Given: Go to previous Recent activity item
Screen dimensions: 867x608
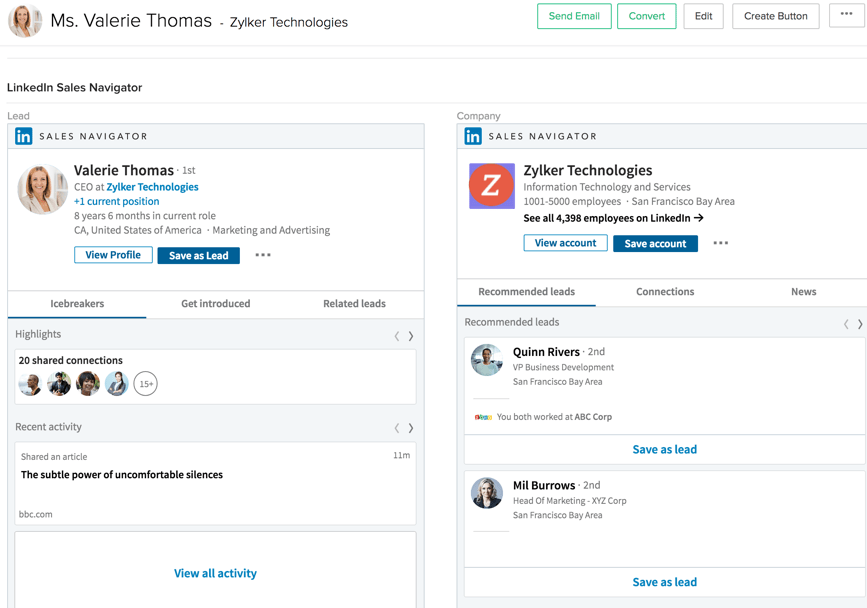Looking at the screenshot, I should pos(396,428).
